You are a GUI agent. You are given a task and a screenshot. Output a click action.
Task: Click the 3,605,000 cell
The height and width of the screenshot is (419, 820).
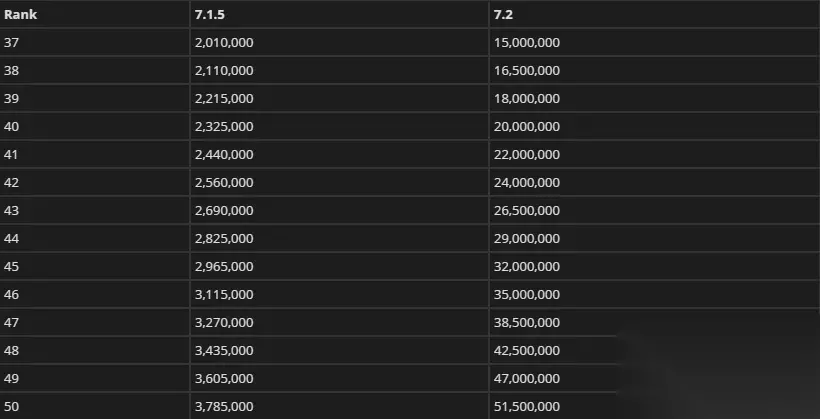click(224, 378)
